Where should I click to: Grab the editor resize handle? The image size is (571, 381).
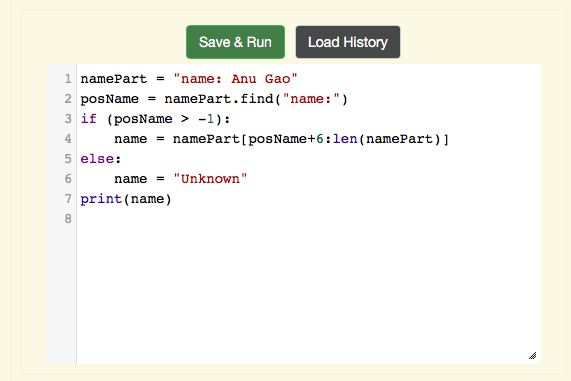tap(532, 356)
